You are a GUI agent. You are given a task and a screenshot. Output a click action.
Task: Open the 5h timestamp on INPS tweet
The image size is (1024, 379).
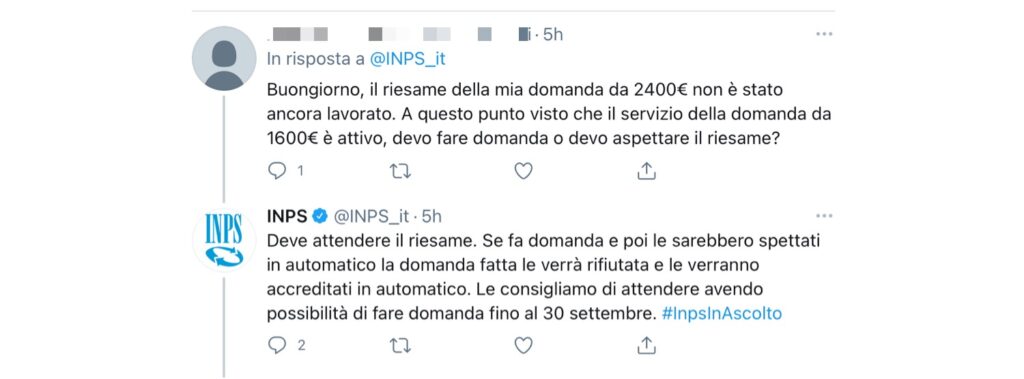(432, 216)
